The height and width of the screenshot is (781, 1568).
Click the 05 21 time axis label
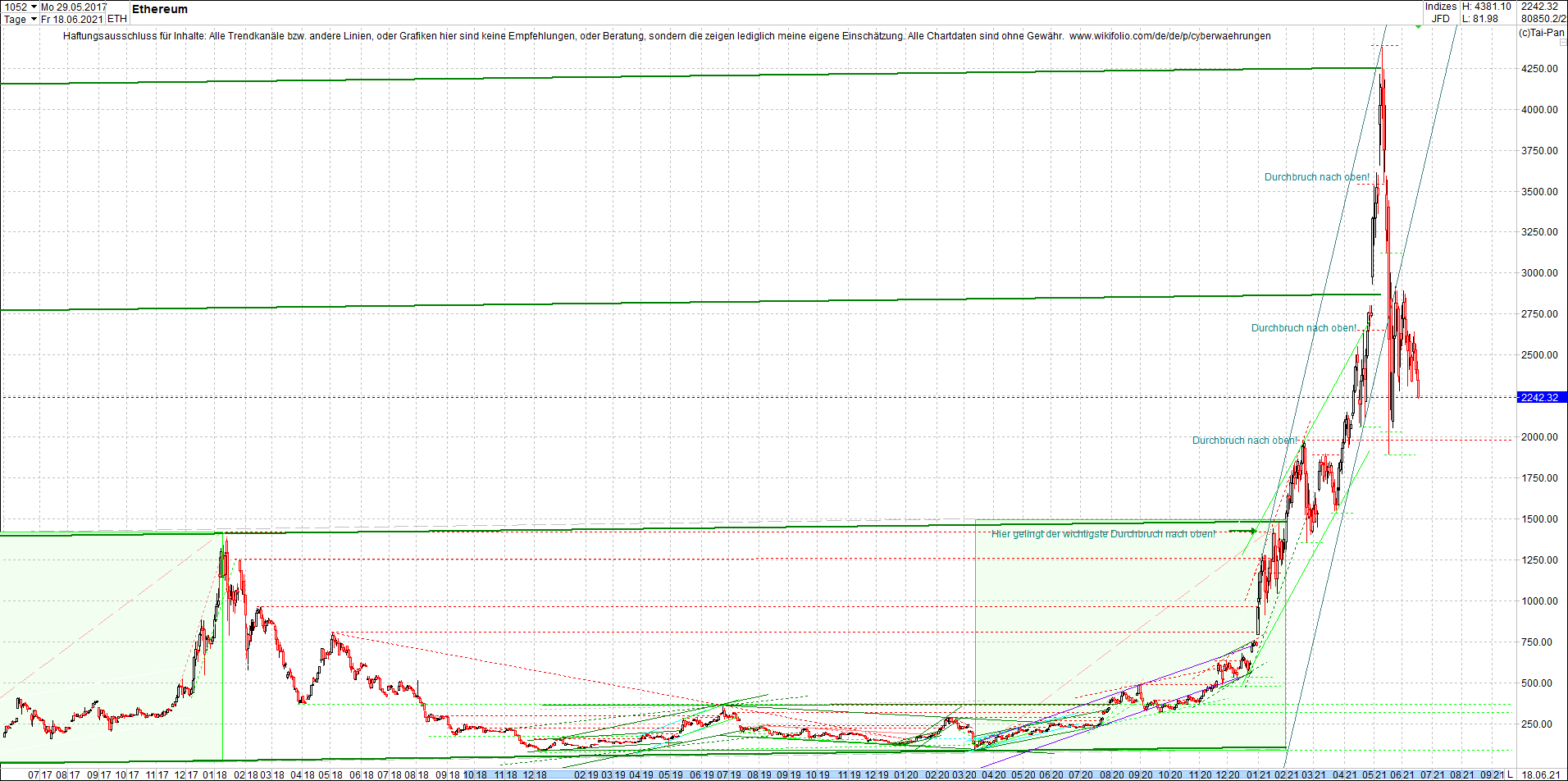(1375, 774)
